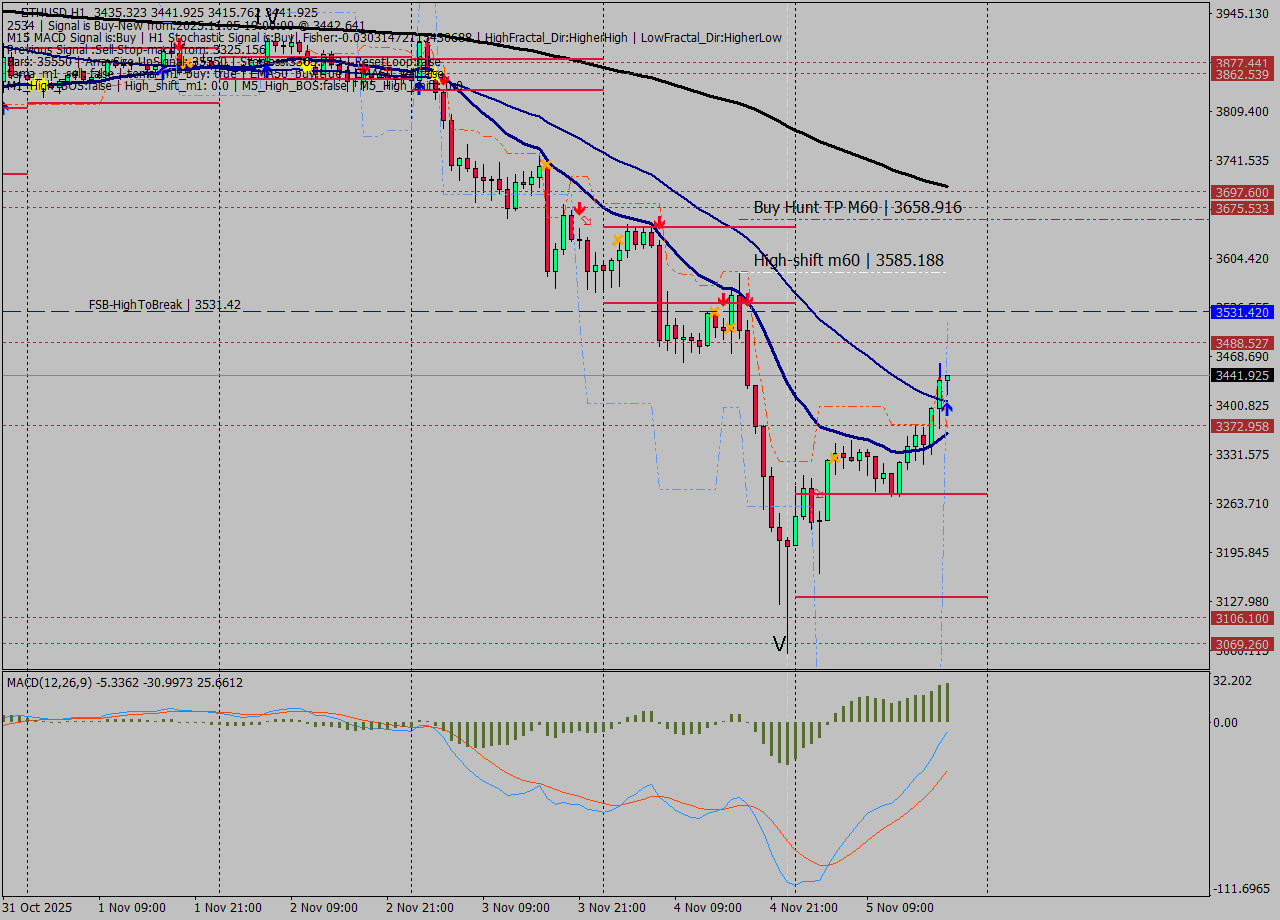Image resolution: width=1280 pixels, height=920 pixels.
Task: Click the red sell arrow above 3 Nov 21:00
Action: [x=579, y=209]
